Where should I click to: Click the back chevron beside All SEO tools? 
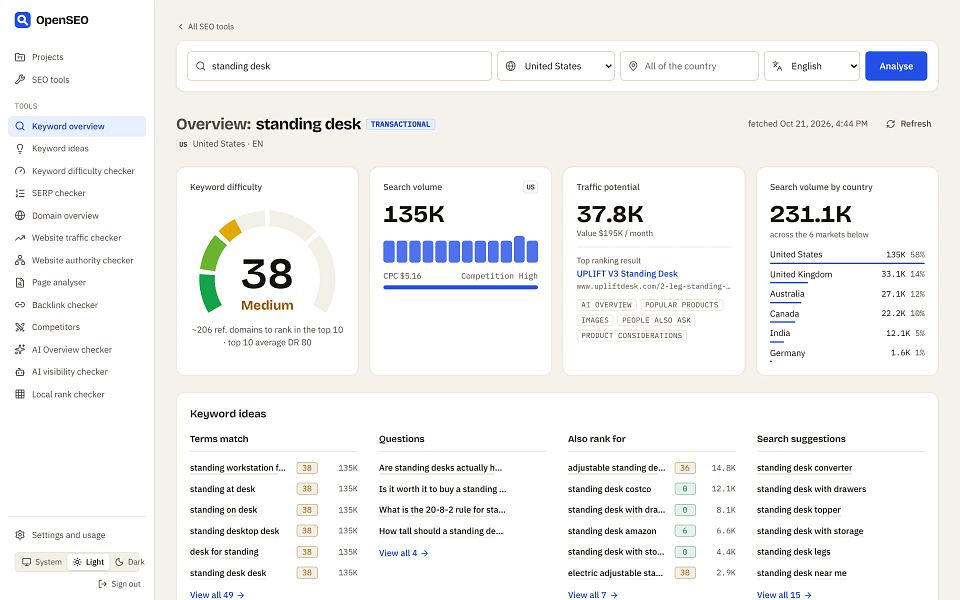[x=181, y=26]
